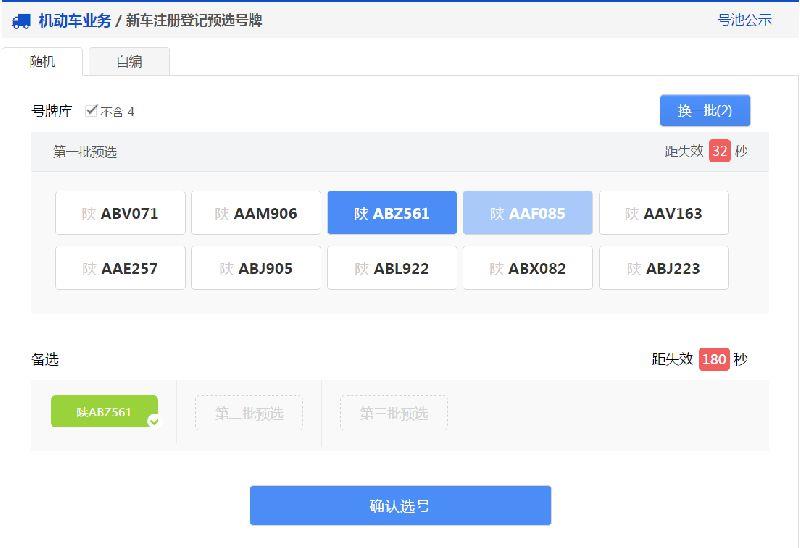Click the truck icon beside 机动车业务
The width and height of the screenshot is (800, 548).
tap(21, 21)
